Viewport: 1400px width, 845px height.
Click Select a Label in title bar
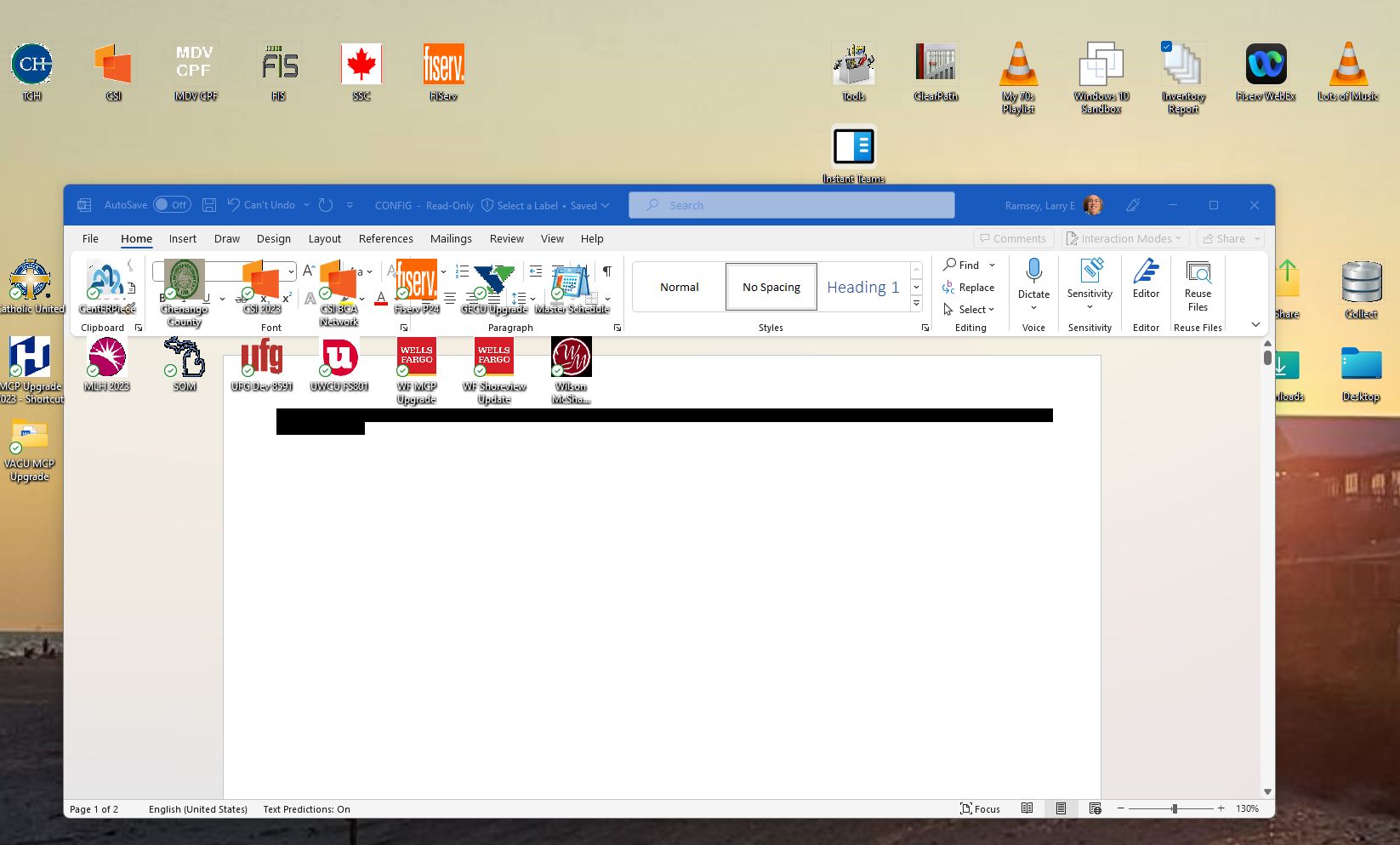[520, 205]
